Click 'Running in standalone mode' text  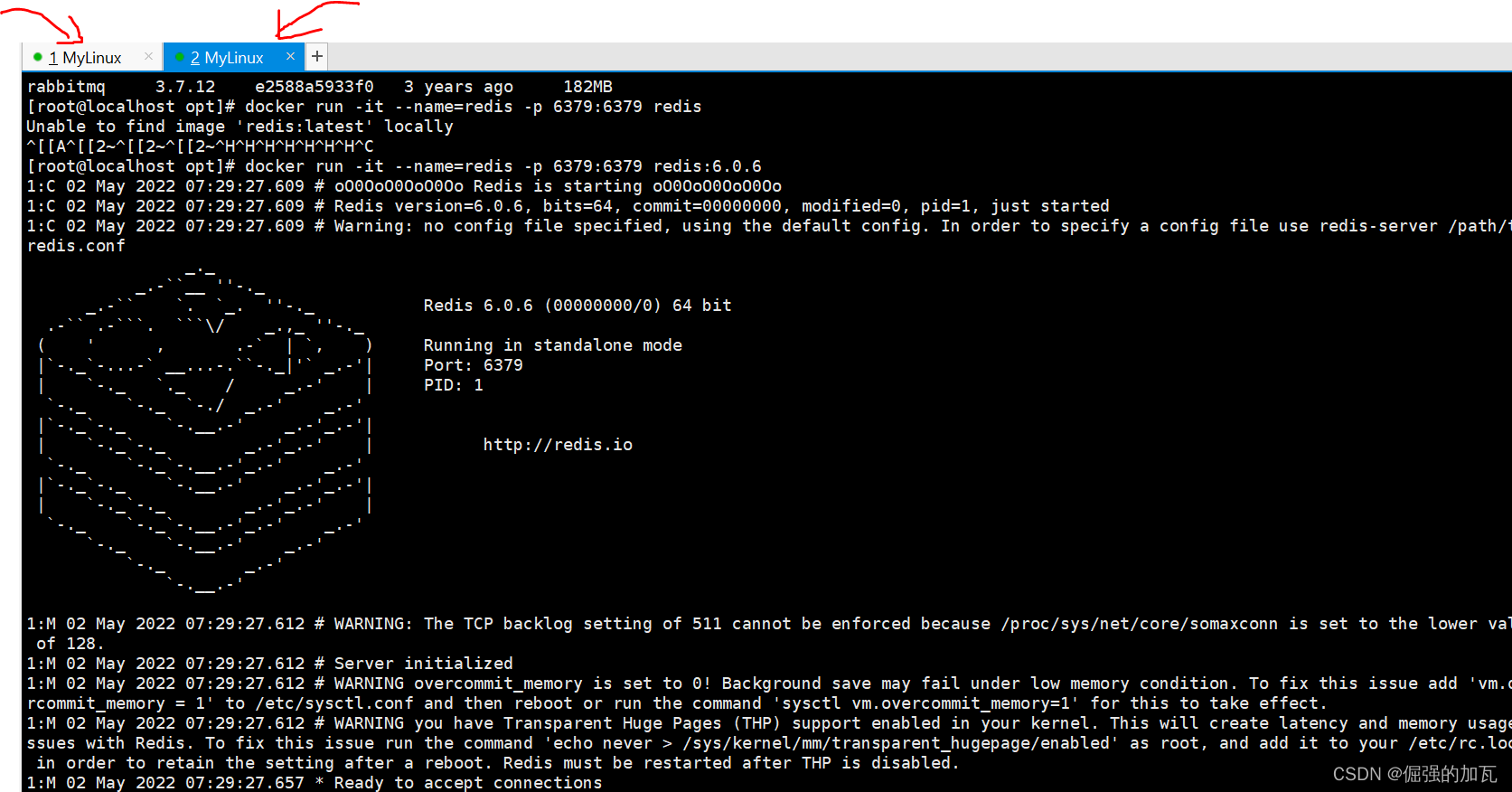[552, 345]
